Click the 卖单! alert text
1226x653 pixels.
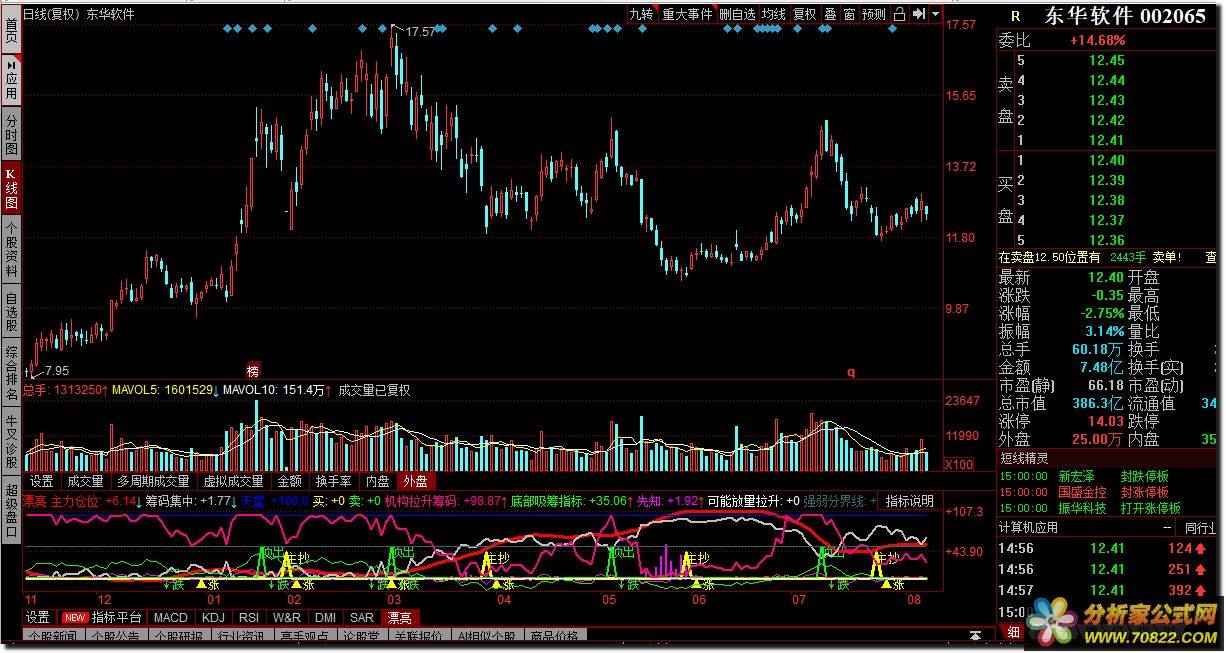pos(1166,257)
